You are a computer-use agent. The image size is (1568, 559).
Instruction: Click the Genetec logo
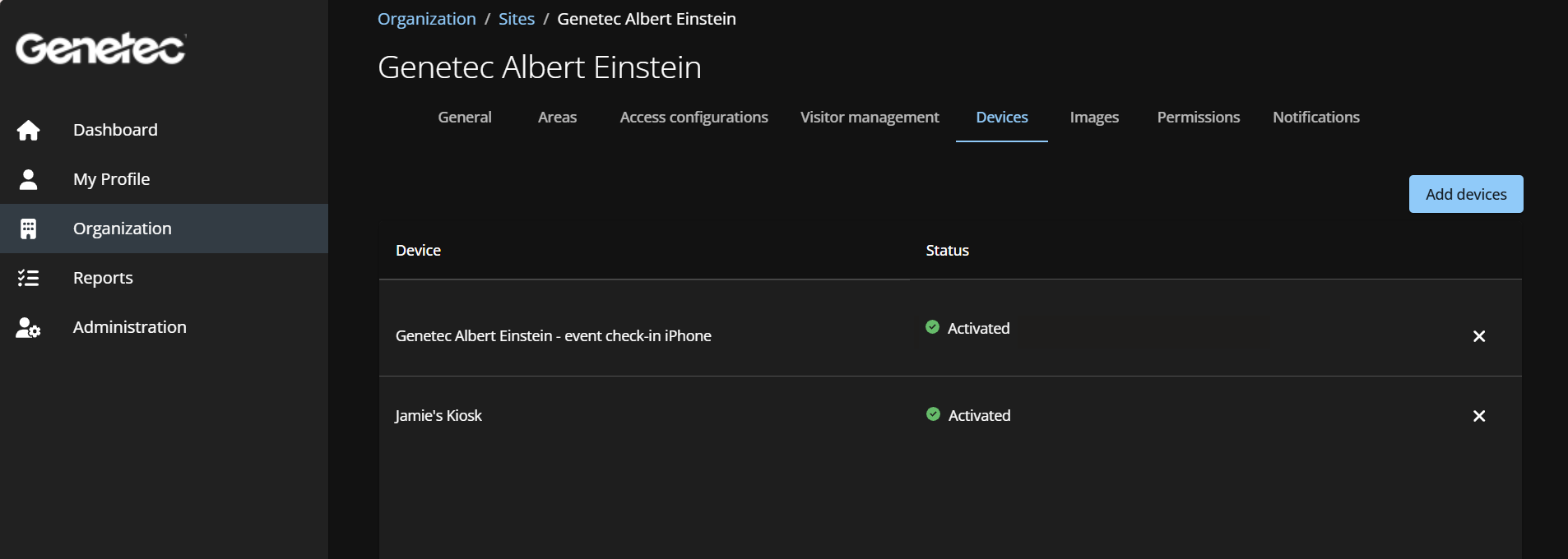100,49
